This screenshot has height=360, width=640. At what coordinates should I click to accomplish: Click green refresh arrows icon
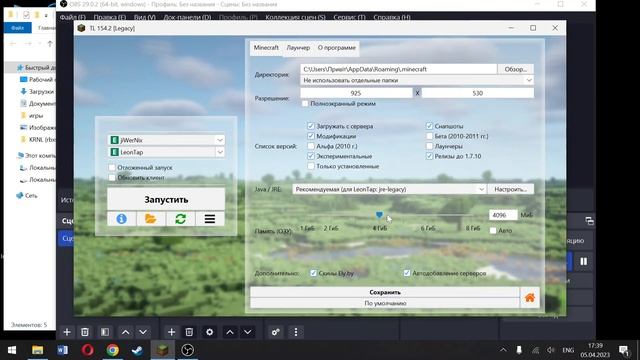click(x=180, y=219)
